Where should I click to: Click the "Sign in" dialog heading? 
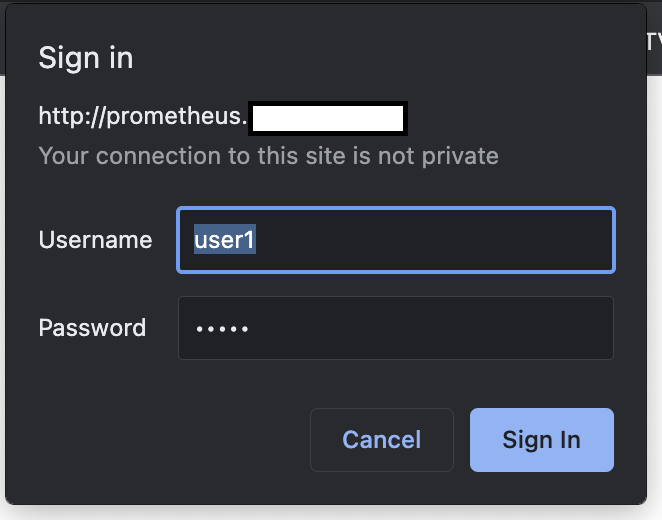pos(86,58)
